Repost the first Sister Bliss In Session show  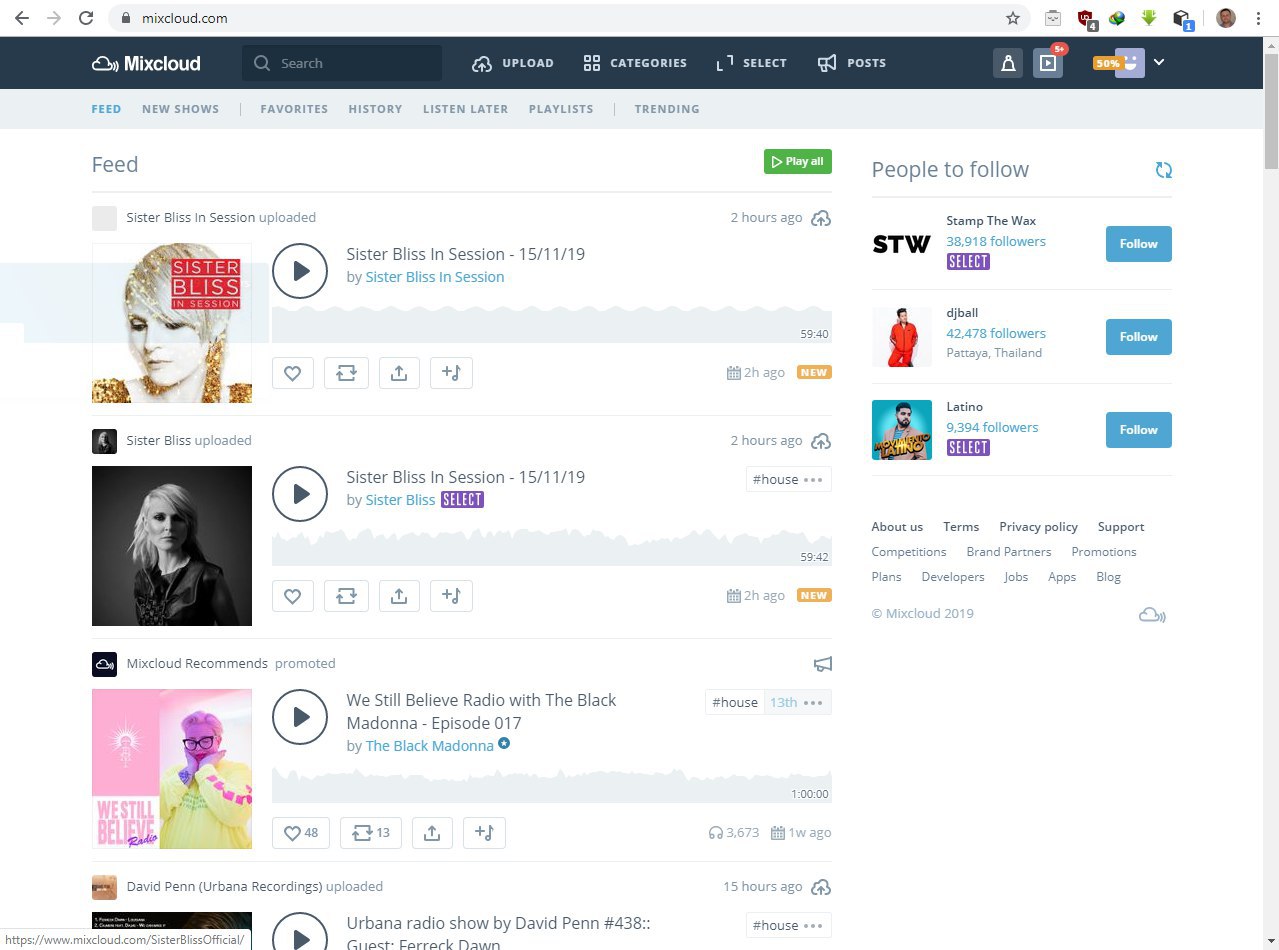[346, 373]
